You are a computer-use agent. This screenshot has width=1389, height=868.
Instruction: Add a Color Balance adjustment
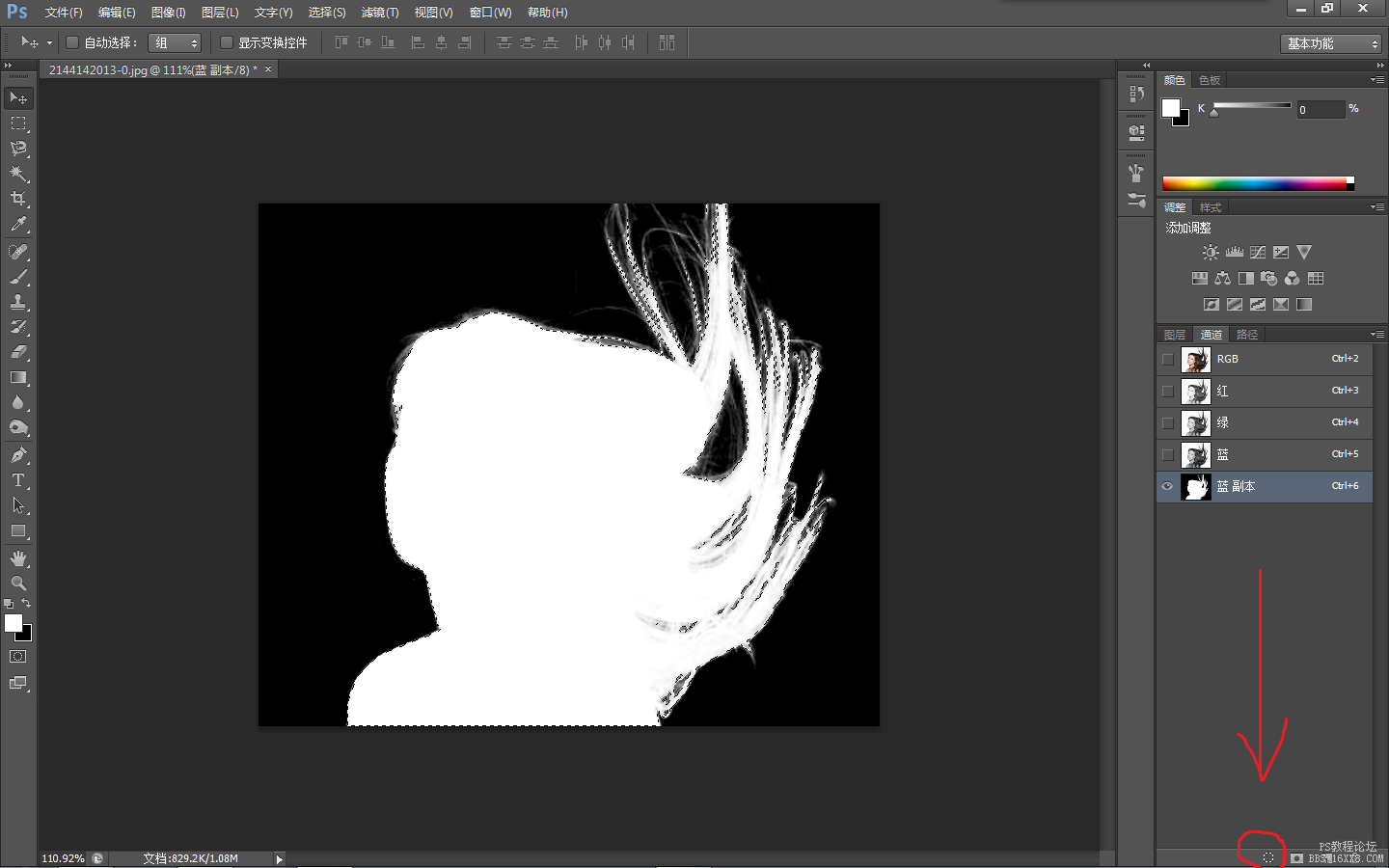[x=1222, y=279]
